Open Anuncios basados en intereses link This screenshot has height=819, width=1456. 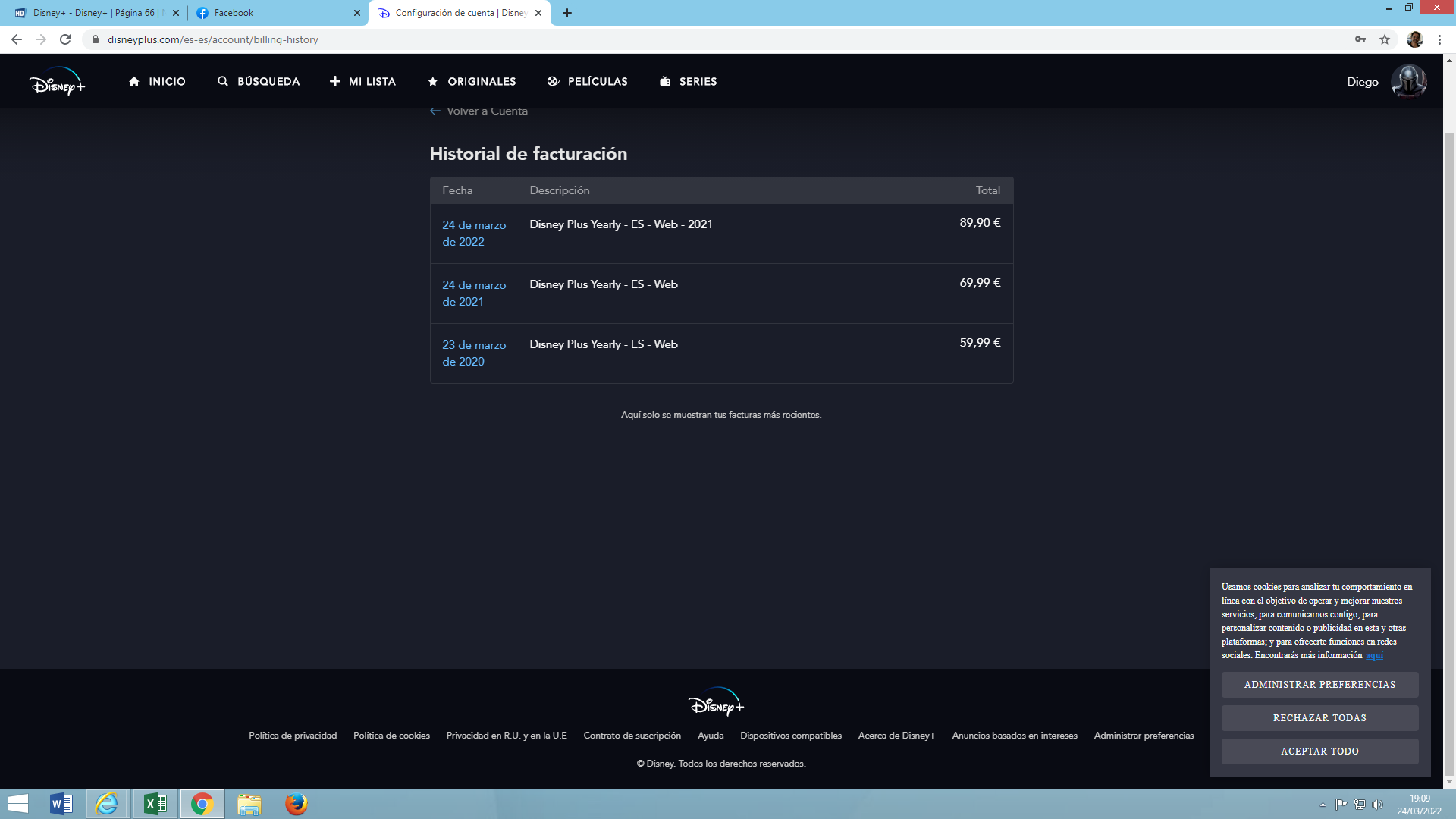click(1015, 736)
